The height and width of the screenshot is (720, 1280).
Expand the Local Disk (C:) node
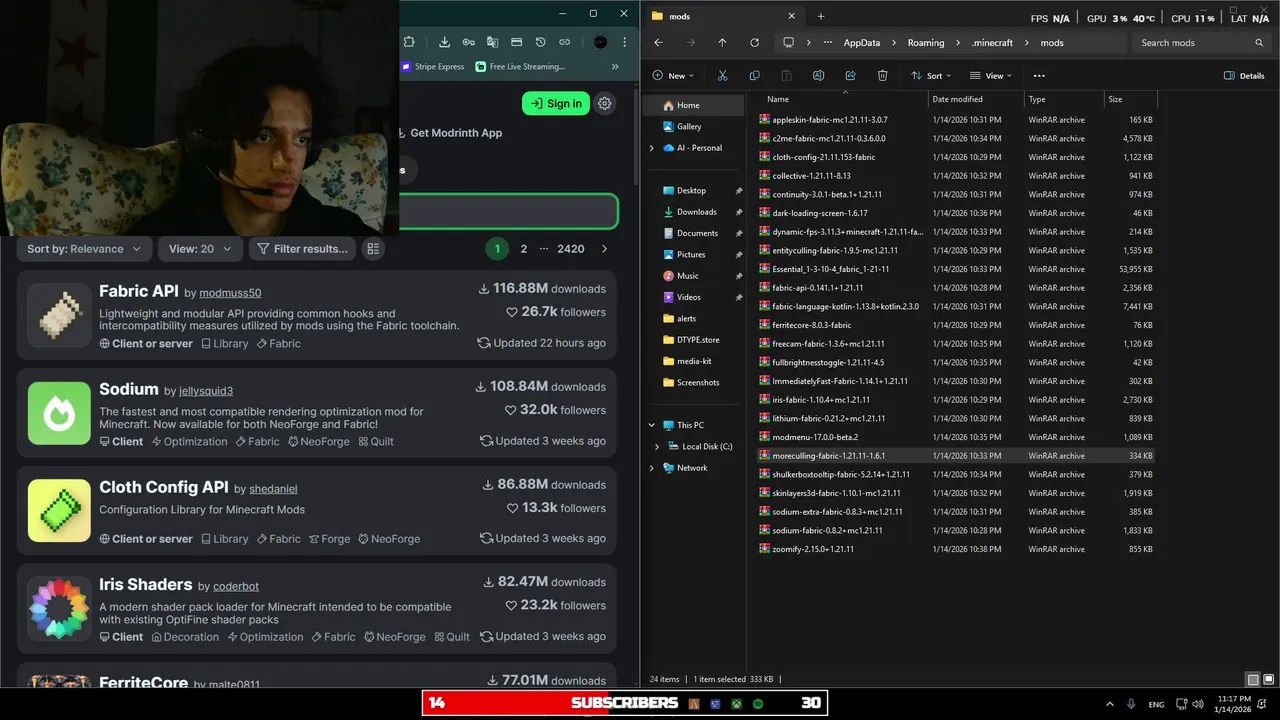pyautogui.click(x=657, y=447)
